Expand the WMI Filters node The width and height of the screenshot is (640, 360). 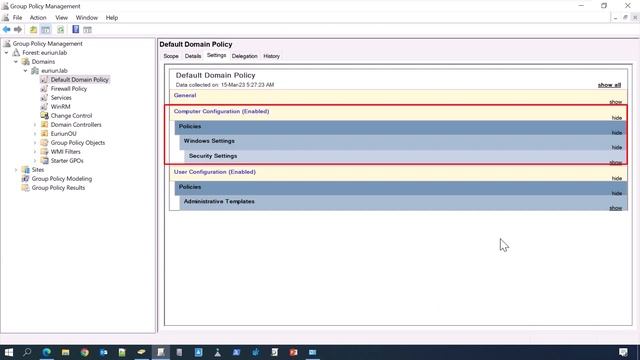(x=35, y=151)
